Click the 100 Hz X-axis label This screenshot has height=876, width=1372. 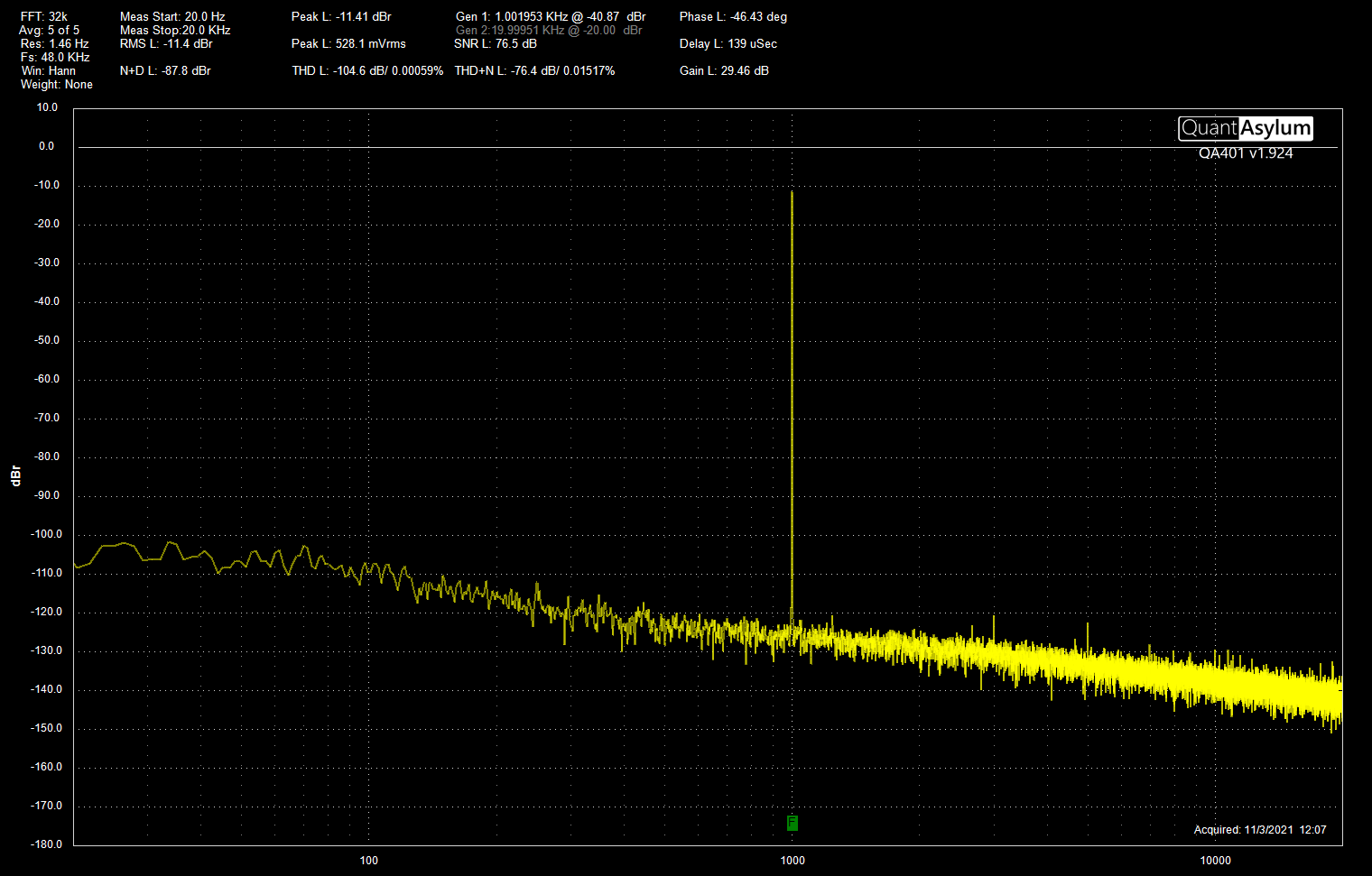pyautogui.click(x=369, y=860)
